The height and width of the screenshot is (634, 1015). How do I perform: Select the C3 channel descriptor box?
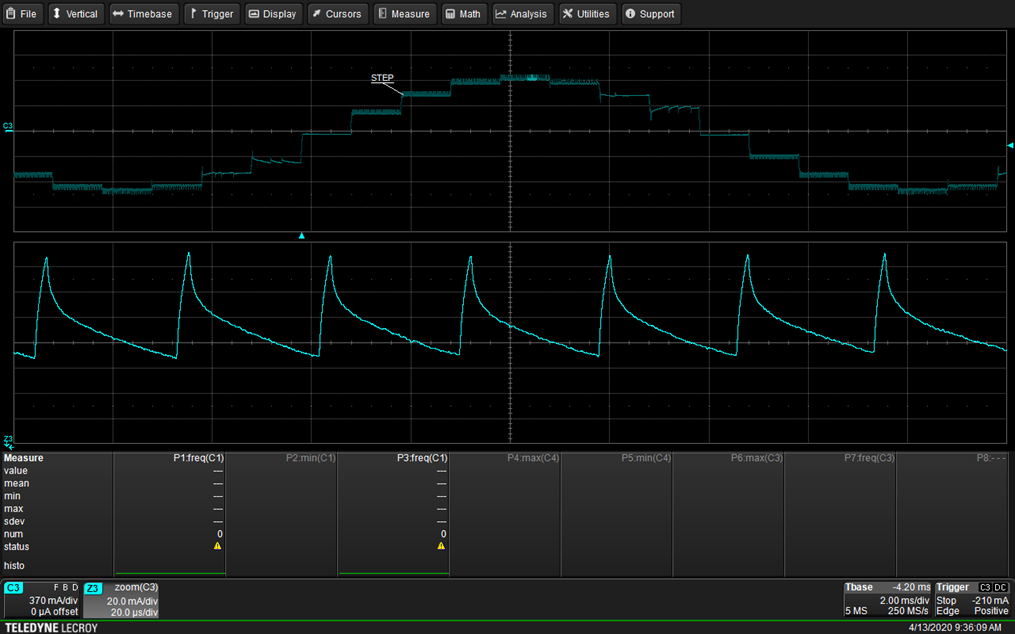(x=42, y=599)
